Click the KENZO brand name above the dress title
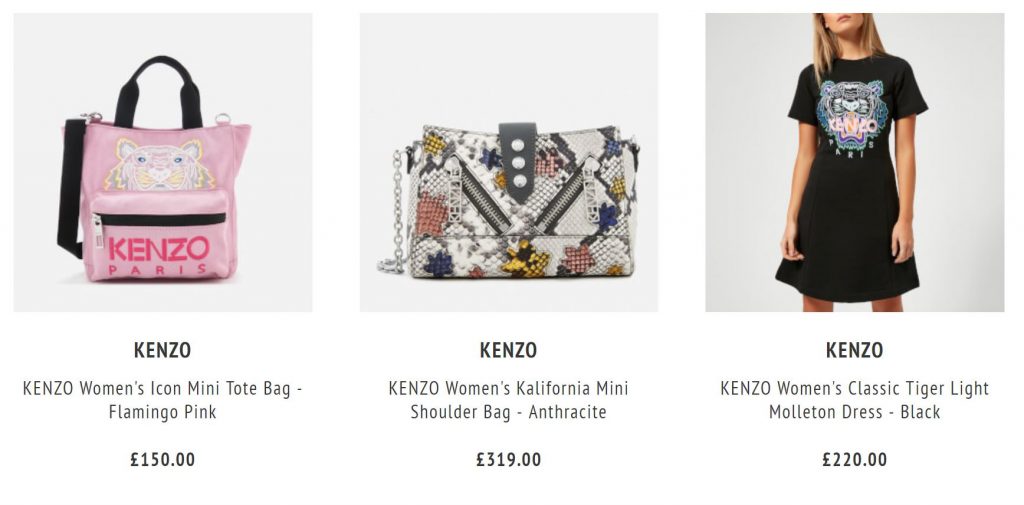This screenshot has width=1024, height=505. (x=855, y=350)
